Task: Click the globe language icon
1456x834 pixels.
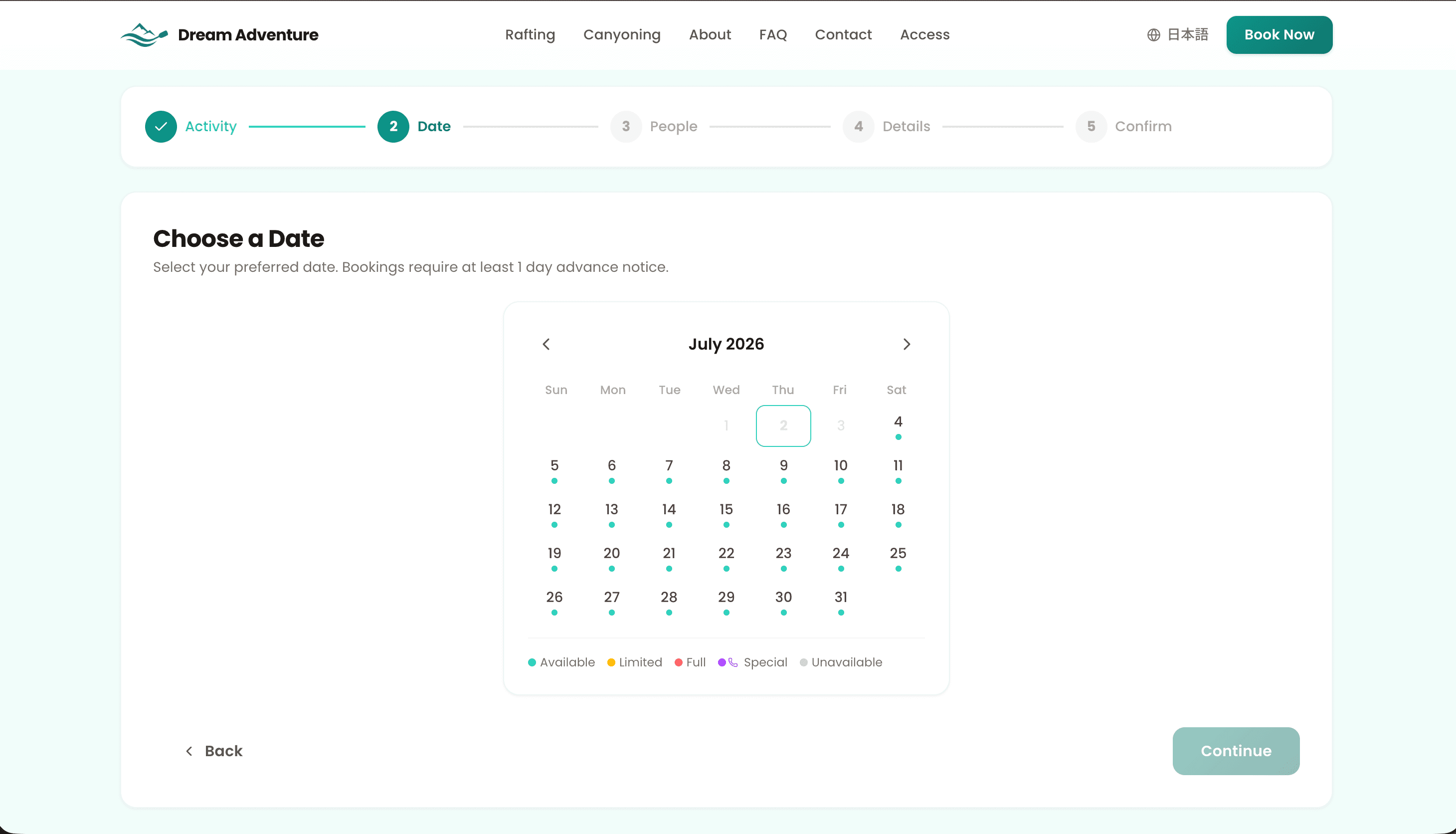Action: coord(1153,35)
